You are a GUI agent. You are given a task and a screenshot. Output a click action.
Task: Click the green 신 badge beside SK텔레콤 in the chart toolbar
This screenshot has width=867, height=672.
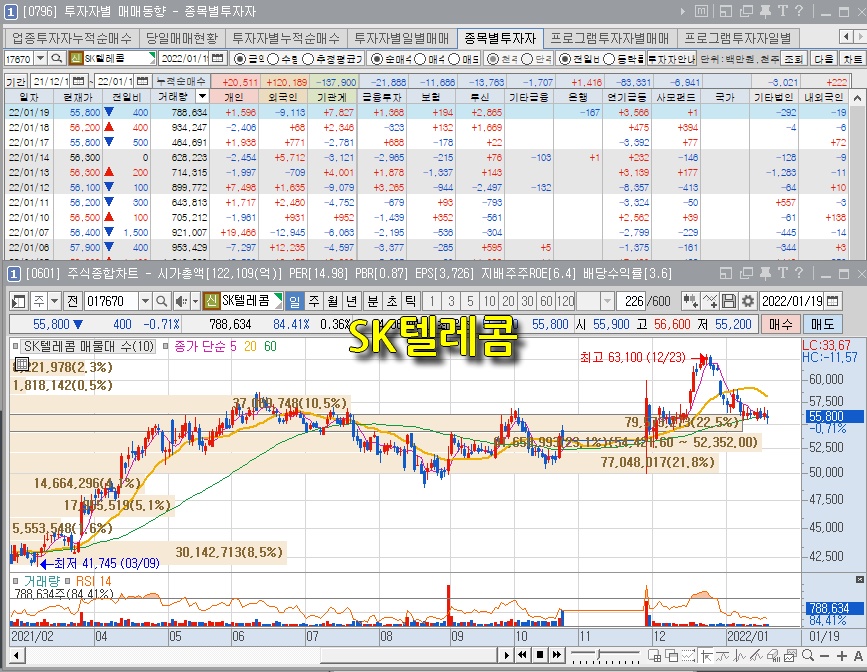click(211, 301)
